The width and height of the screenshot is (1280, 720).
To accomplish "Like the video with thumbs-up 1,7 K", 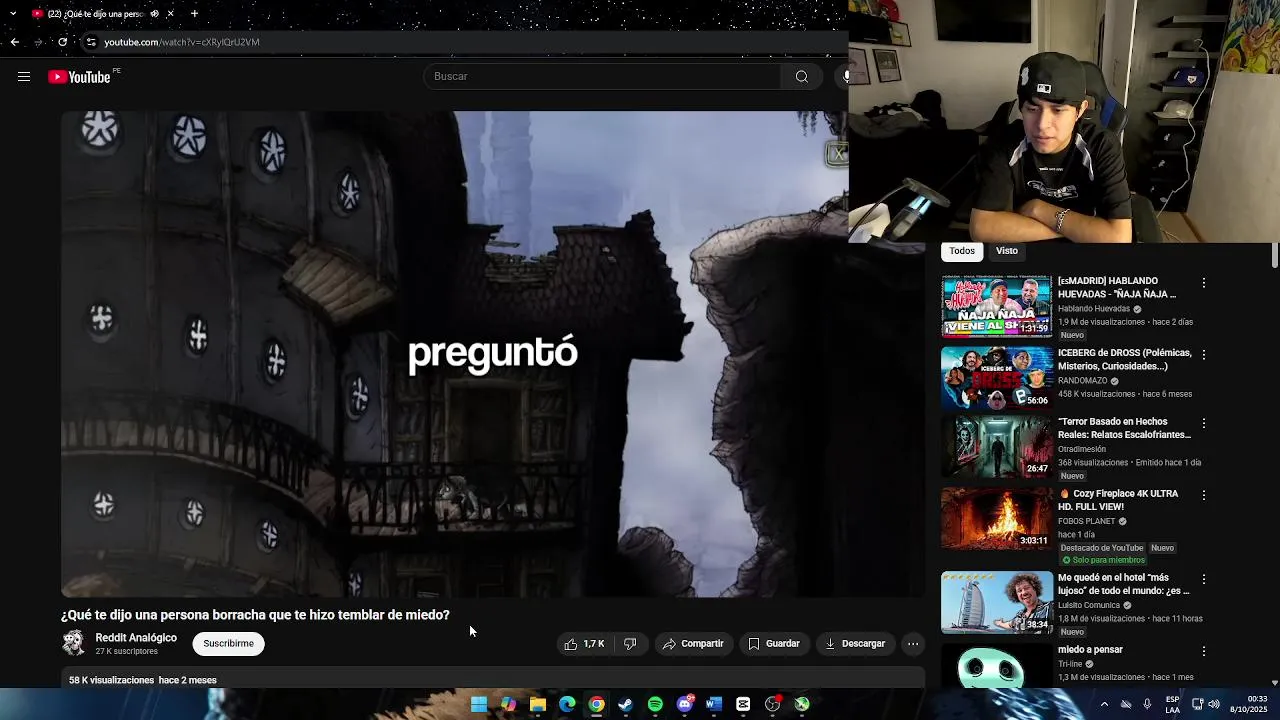I will tap(584, 644).
